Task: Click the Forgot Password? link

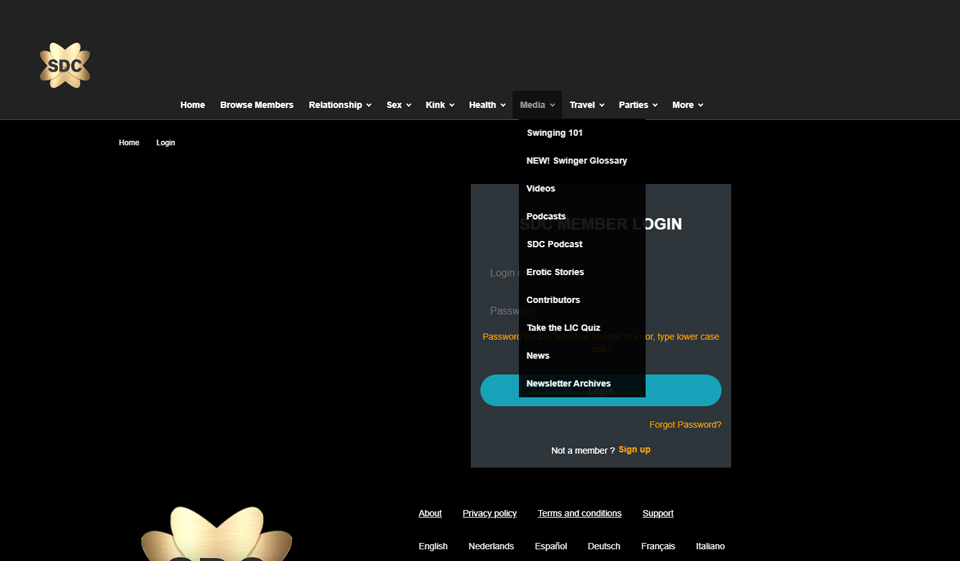Action: 684,425
